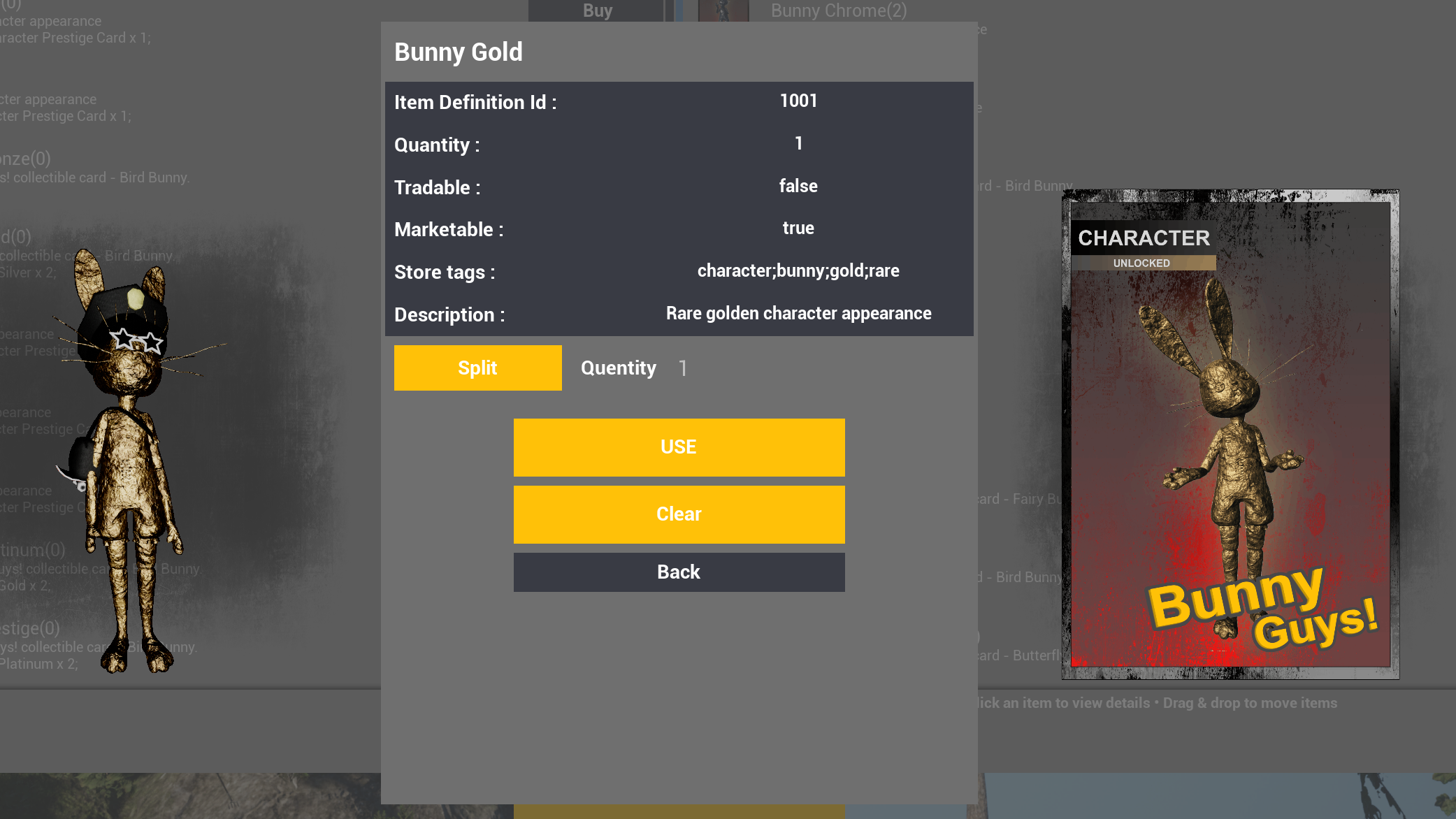The height and width of the screenshot is (819, 1456).
Task: Click the Bunny Gold dialog title
Action: point(459,52)
